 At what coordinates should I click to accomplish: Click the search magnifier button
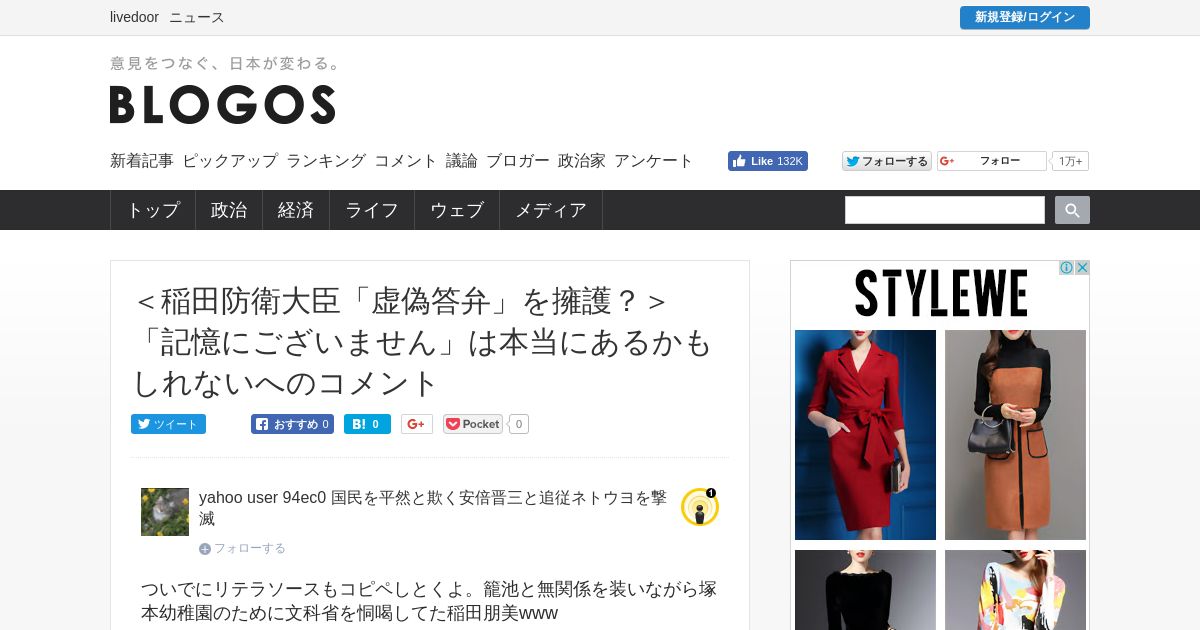1072,210
